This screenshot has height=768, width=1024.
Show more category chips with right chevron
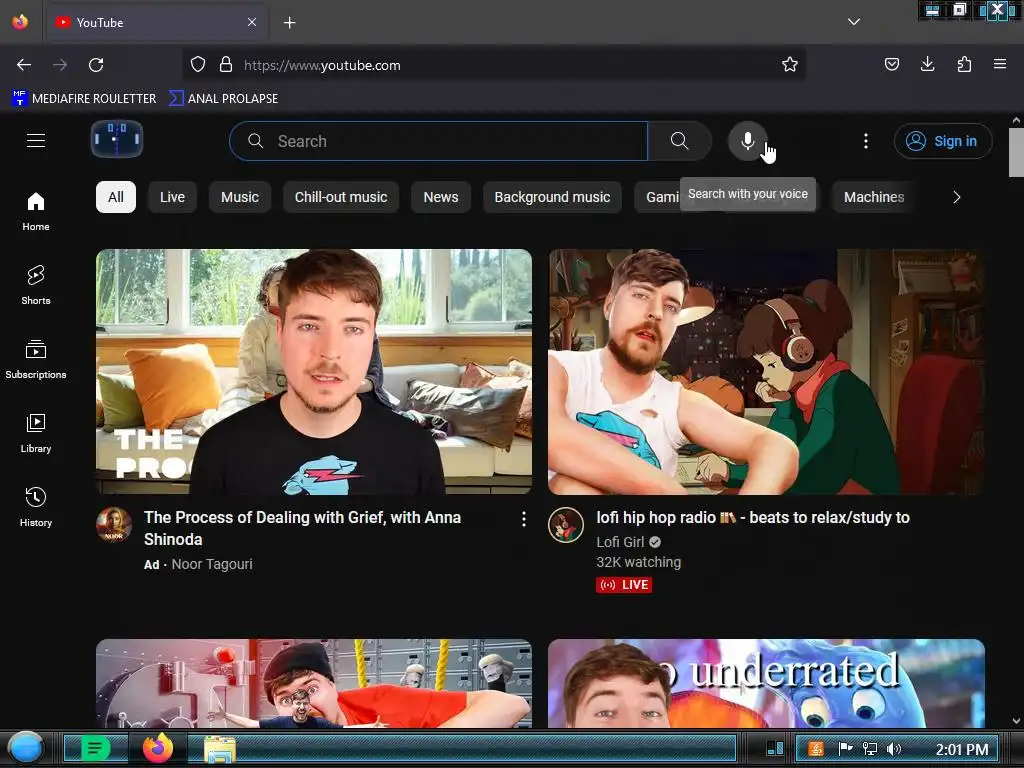click(x=957, y=197)
